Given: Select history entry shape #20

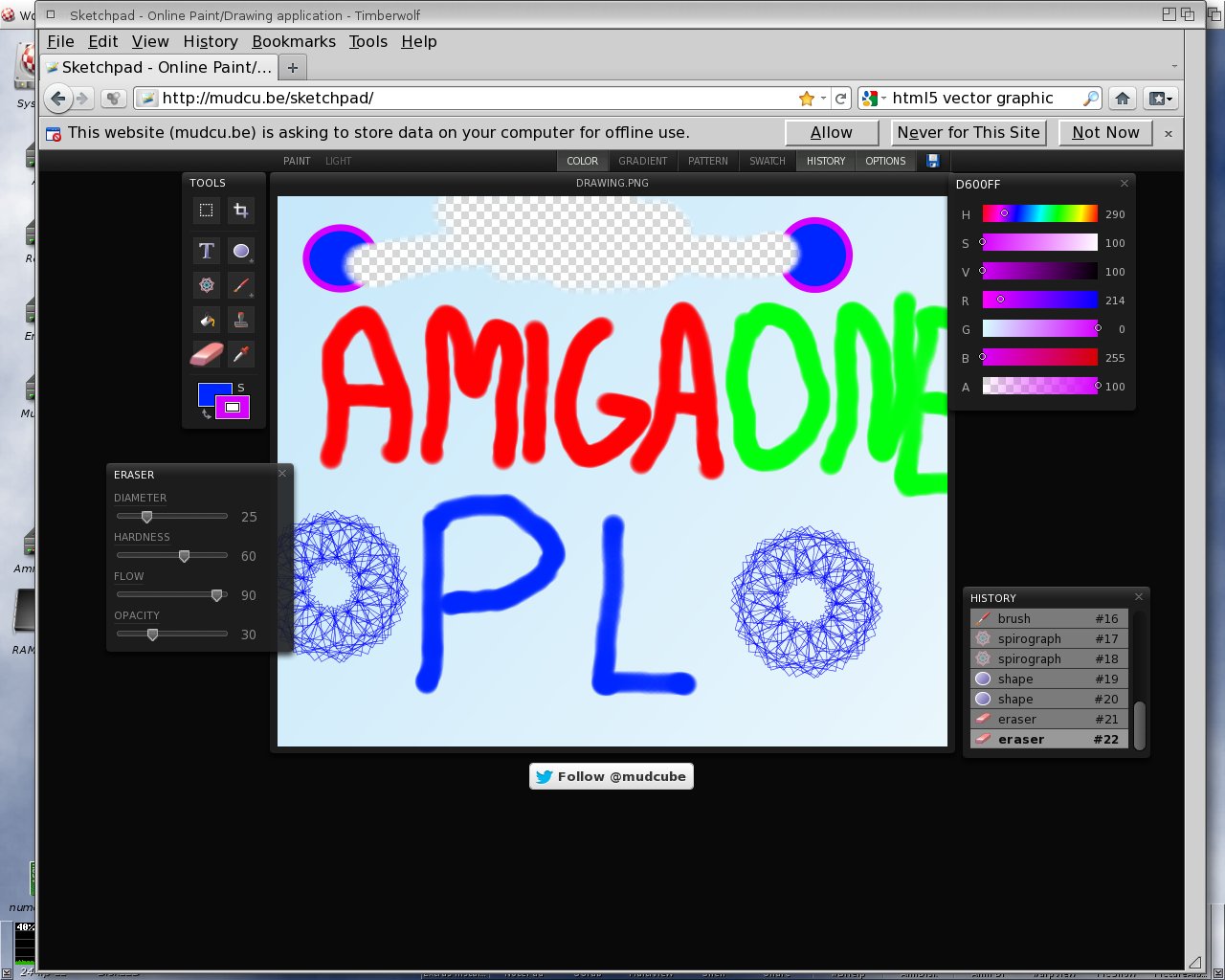Looking at the screenshot, I should (1049, 699).
